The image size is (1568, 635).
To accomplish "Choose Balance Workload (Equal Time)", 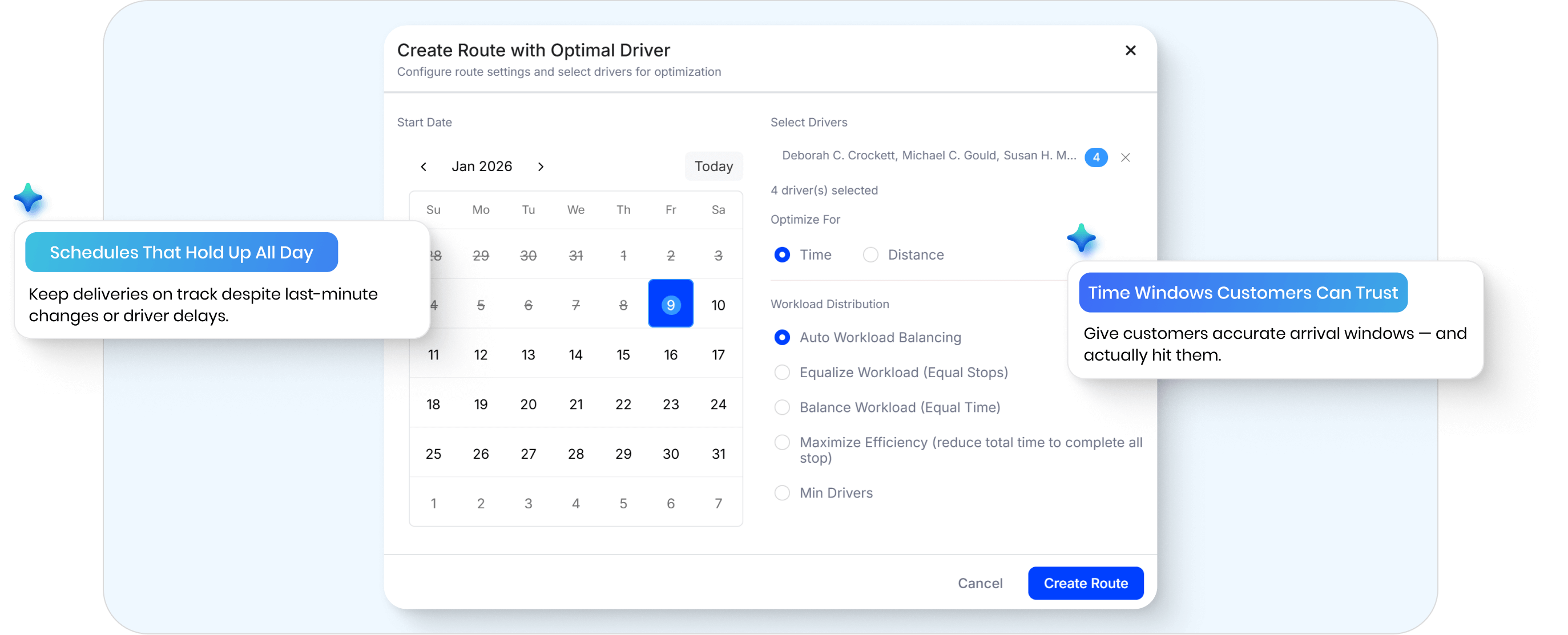I will click(782, 407).
